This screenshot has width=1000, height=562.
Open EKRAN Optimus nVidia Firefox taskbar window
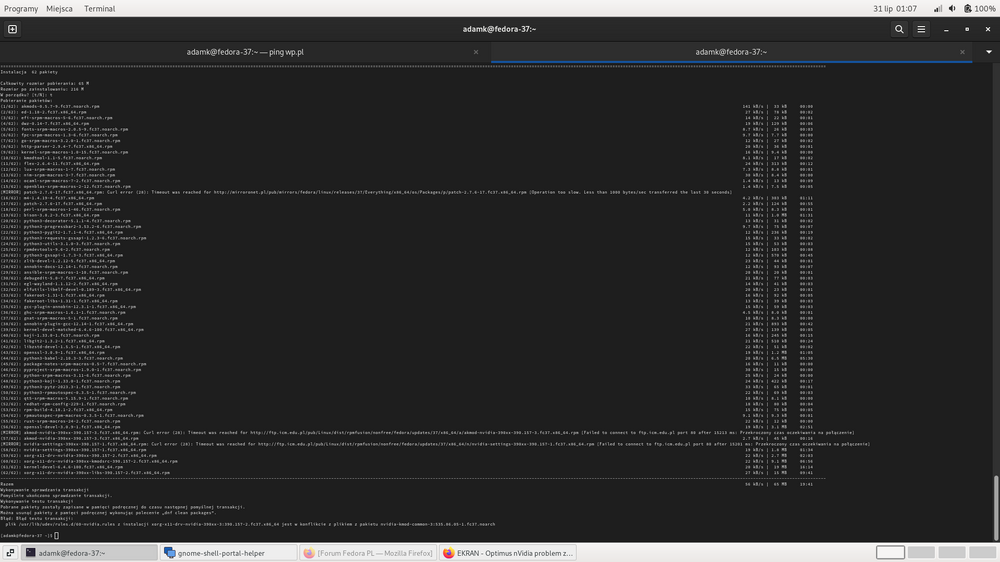pyautogui.click(x=508, y=552)
